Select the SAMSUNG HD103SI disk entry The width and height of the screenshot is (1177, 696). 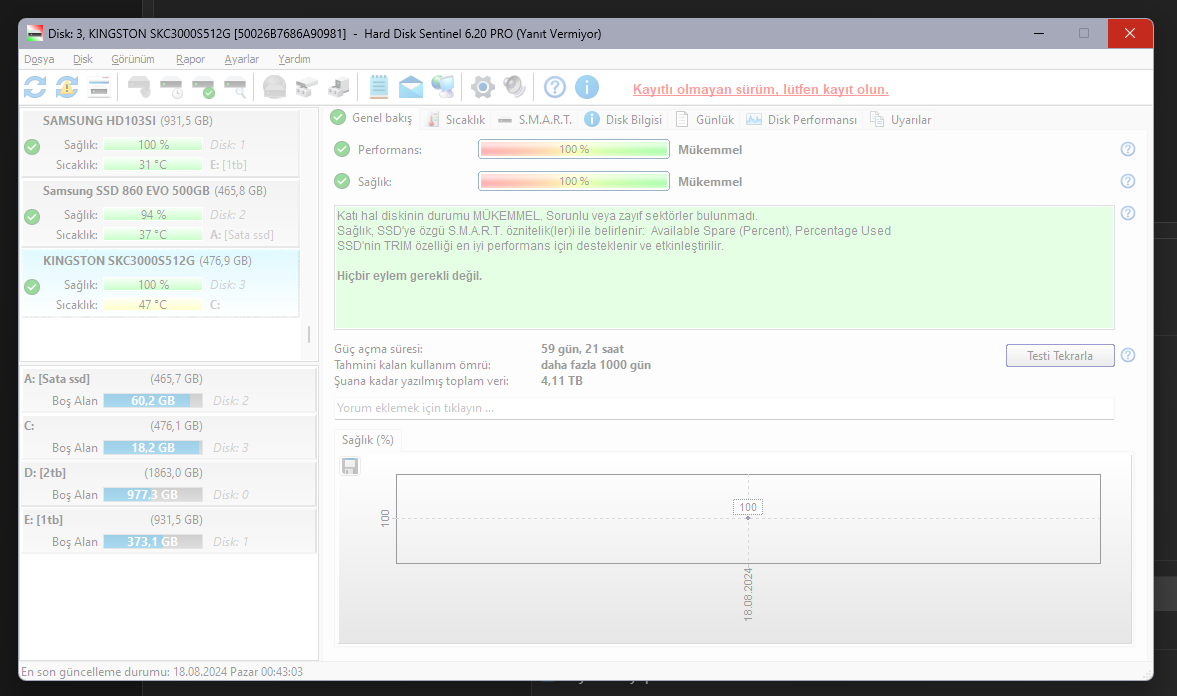[x=160, y=143]
